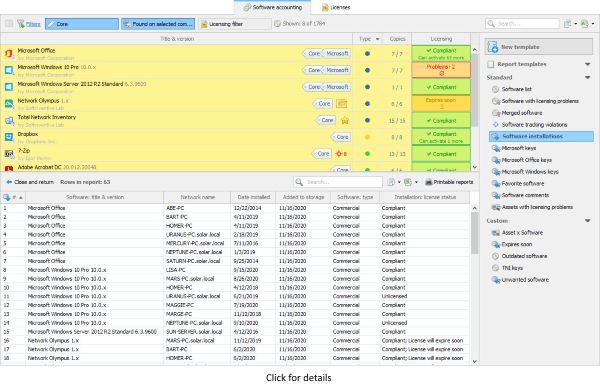The width and height of the screenshot is (600, 386).
Task: Click the Network Olympus icon
Action: [9, 104]
